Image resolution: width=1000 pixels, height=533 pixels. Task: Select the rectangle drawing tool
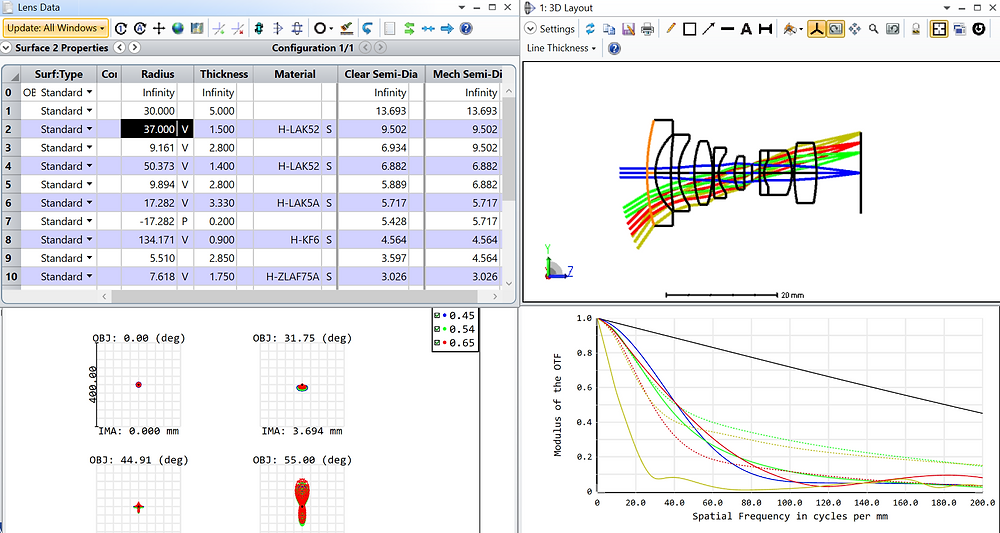tap(689, 29)
